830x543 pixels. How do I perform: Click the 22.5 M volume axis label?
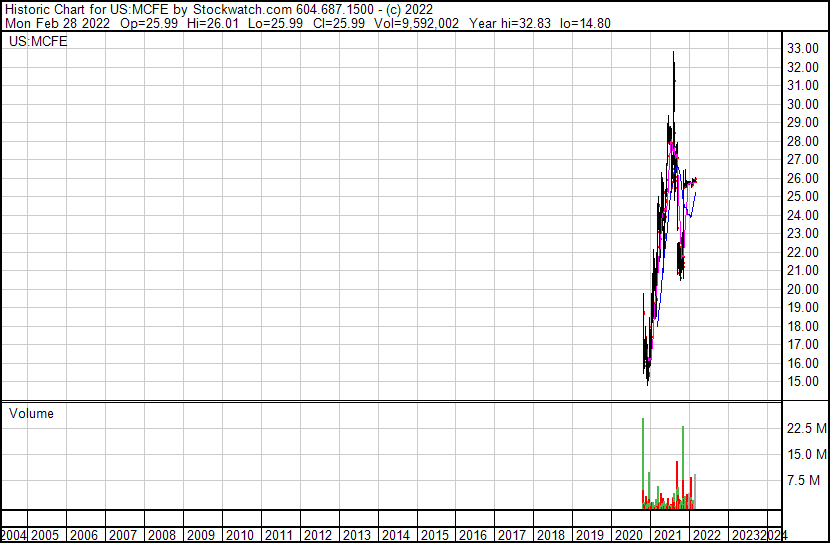coord(806,428)
